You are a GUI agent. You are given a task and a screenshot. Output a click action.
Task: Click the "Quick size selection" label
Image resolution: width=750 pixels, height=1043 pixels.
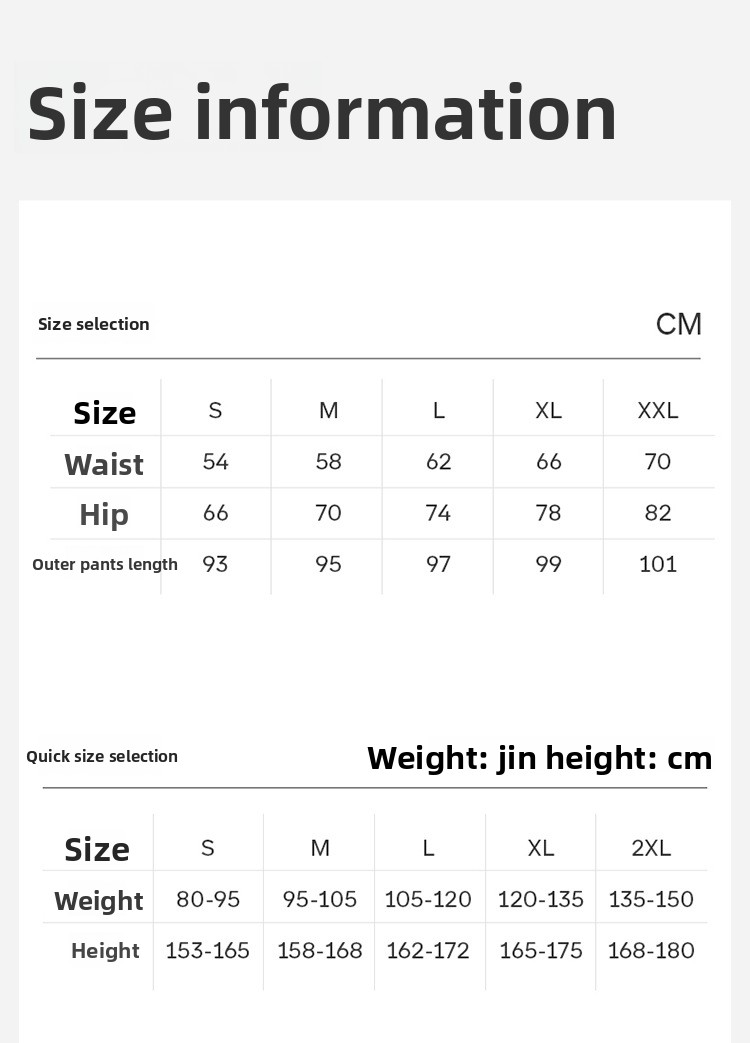102,756
